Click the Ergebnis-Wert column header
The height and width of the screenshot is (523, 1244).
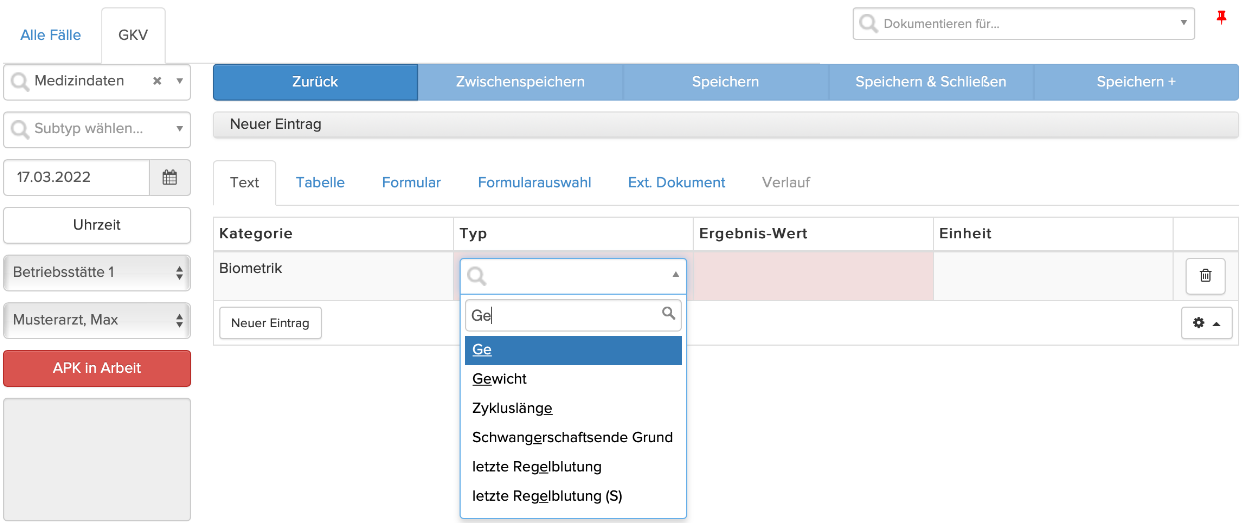pos(813,233)
